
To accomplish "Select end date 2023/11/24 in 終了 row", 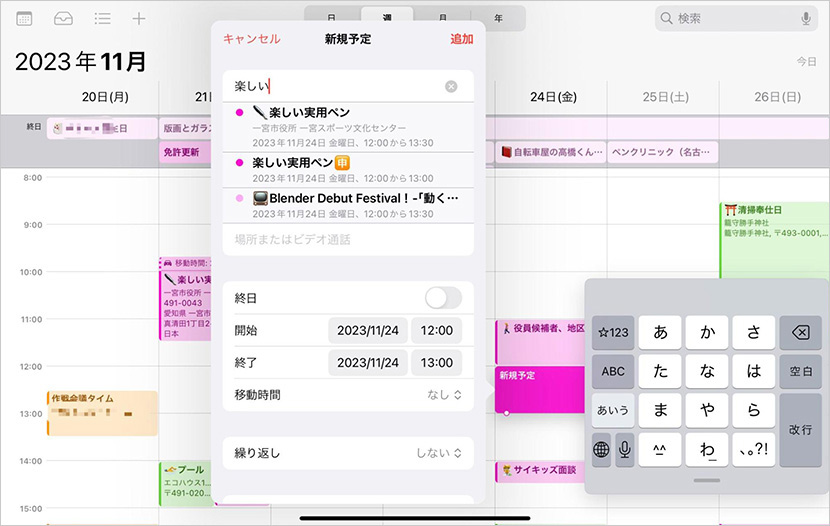I will 368,362.
